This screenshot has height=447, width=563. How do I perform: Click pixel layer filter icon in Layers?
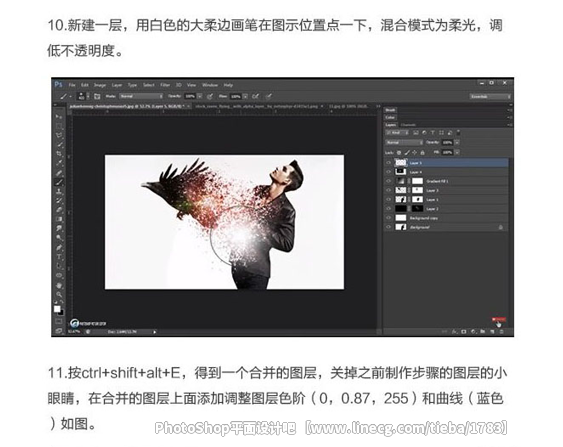tap(416, 132)
